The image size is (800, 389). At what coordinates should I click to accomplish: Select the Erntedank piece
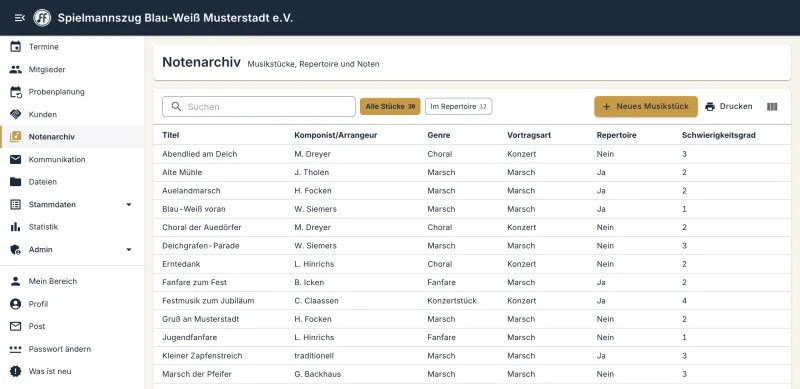click(x=472, y=264)
